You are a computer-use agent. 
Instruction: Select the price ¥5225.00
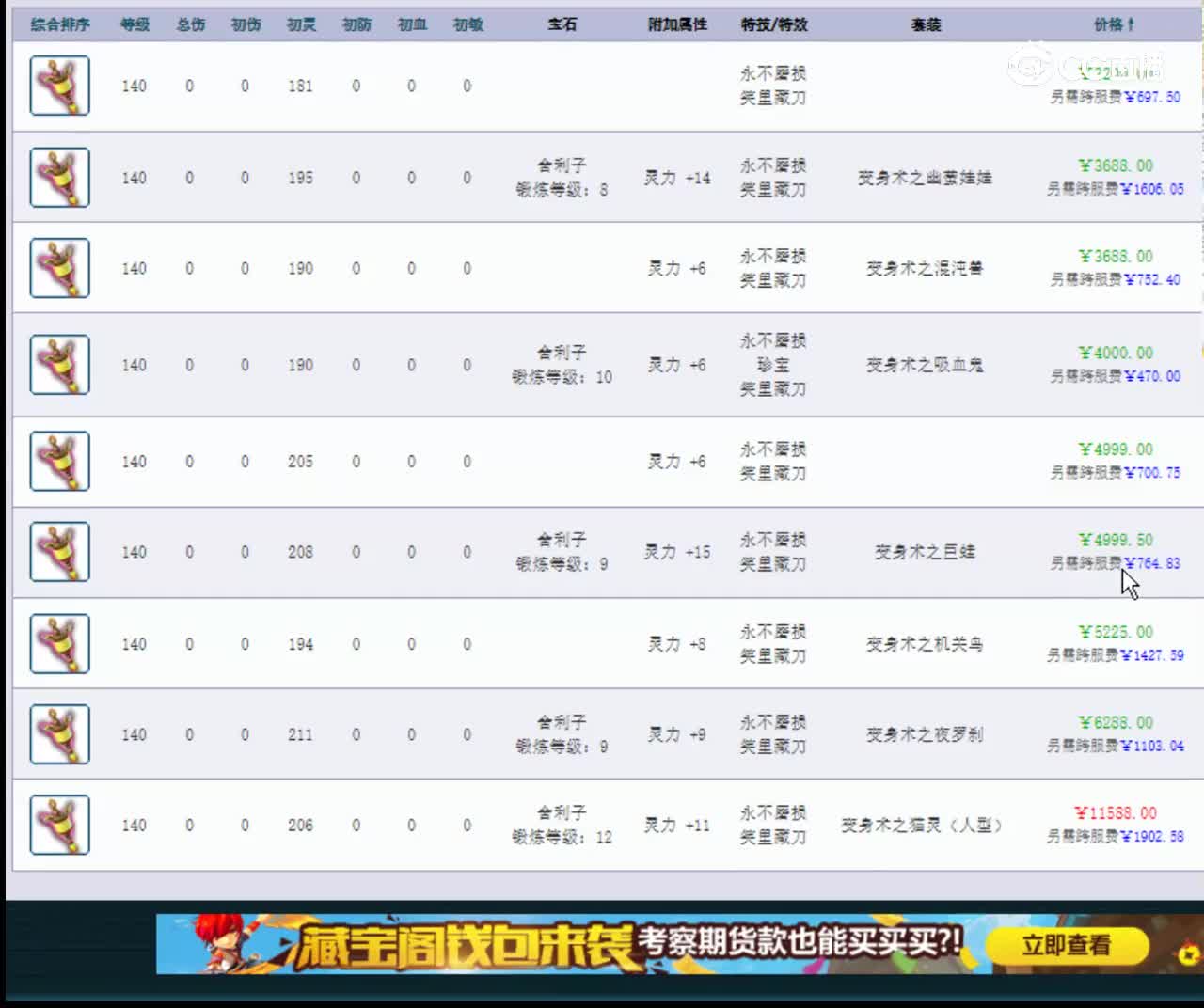1116,632
